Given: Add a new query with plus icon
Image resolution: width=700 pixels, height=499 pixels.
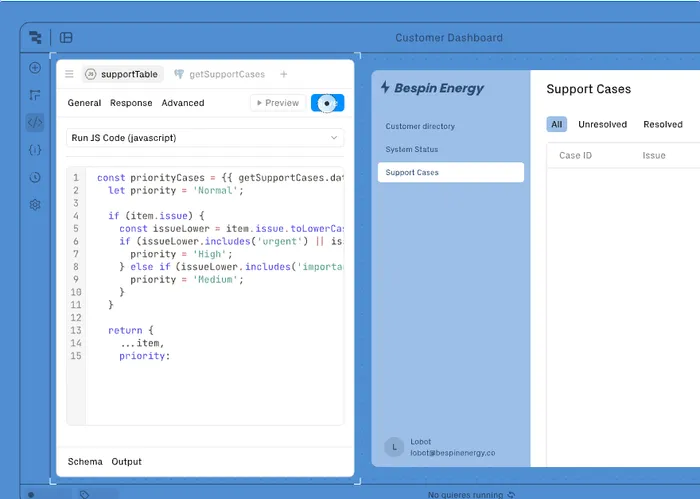Looking at the screenshot, I should [283, 74].
